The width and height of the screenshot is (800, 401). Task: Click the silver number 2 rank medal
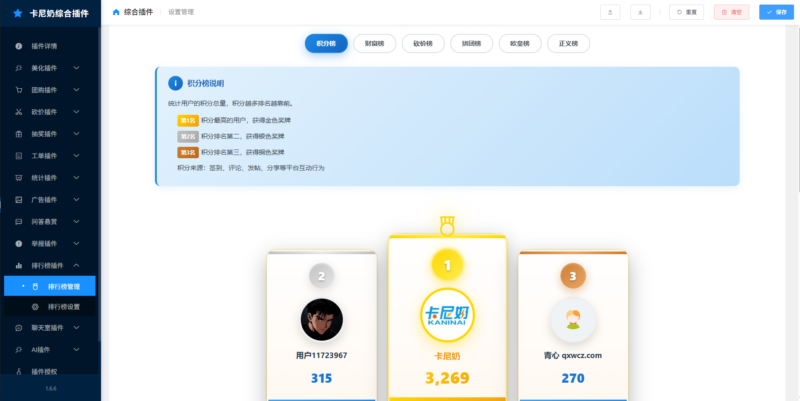point(321,276)
